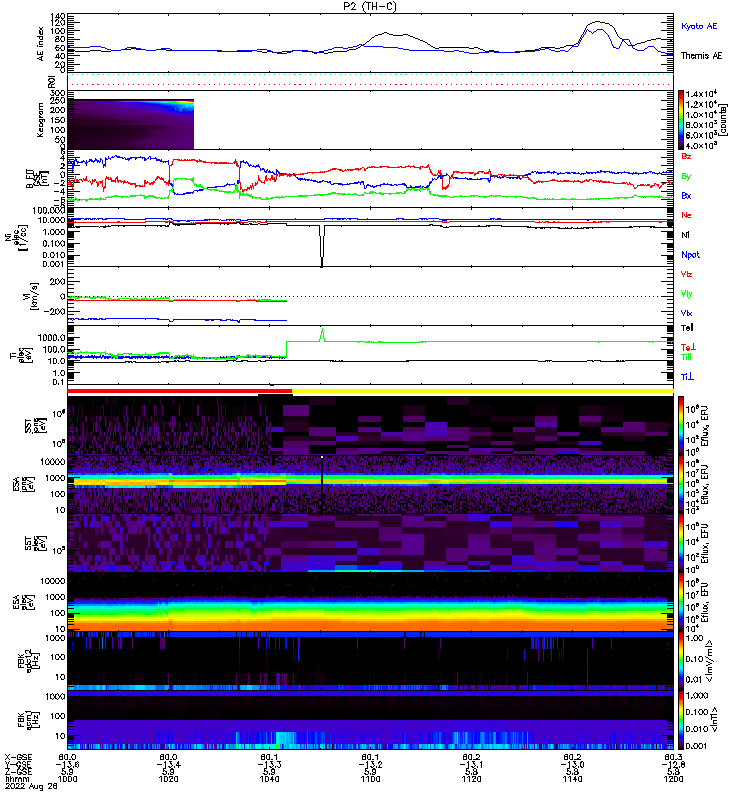Click the 1020 time axis tick label

[168, 779]
